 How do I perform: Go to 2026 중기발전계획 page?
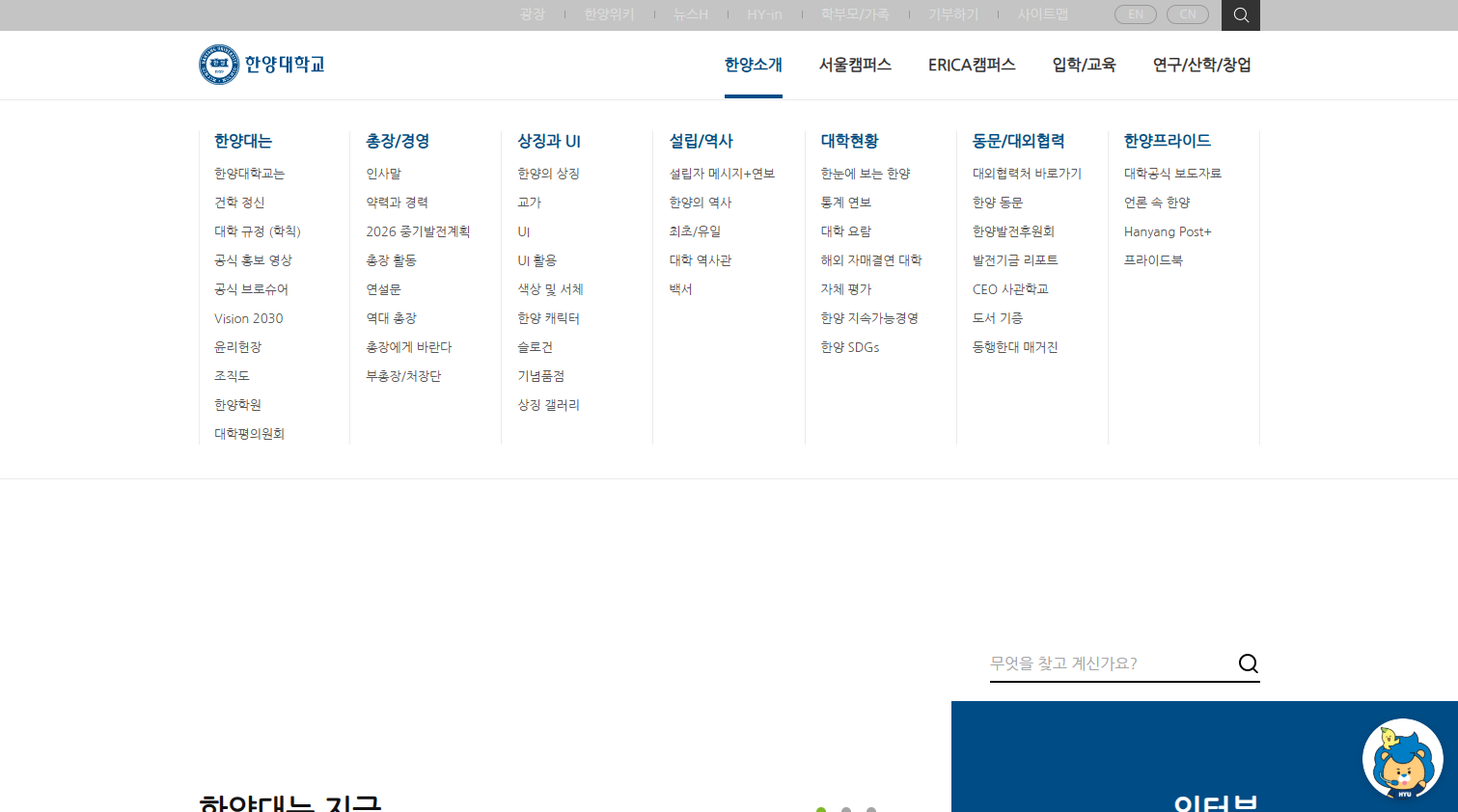point(418,231)
